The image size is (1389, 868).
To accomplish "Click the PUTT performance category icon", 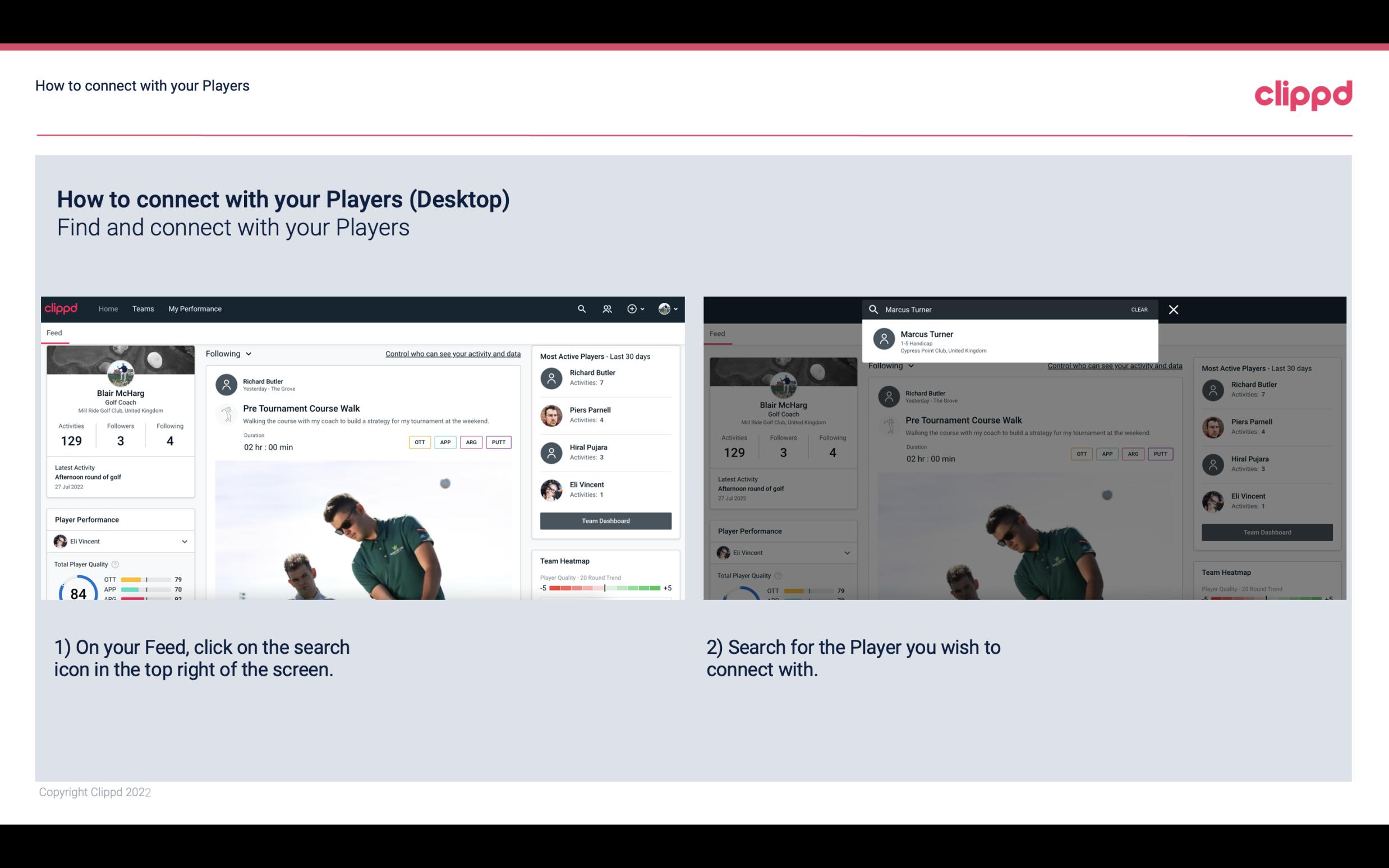I will pyautogui.click(x=497, y=442).
